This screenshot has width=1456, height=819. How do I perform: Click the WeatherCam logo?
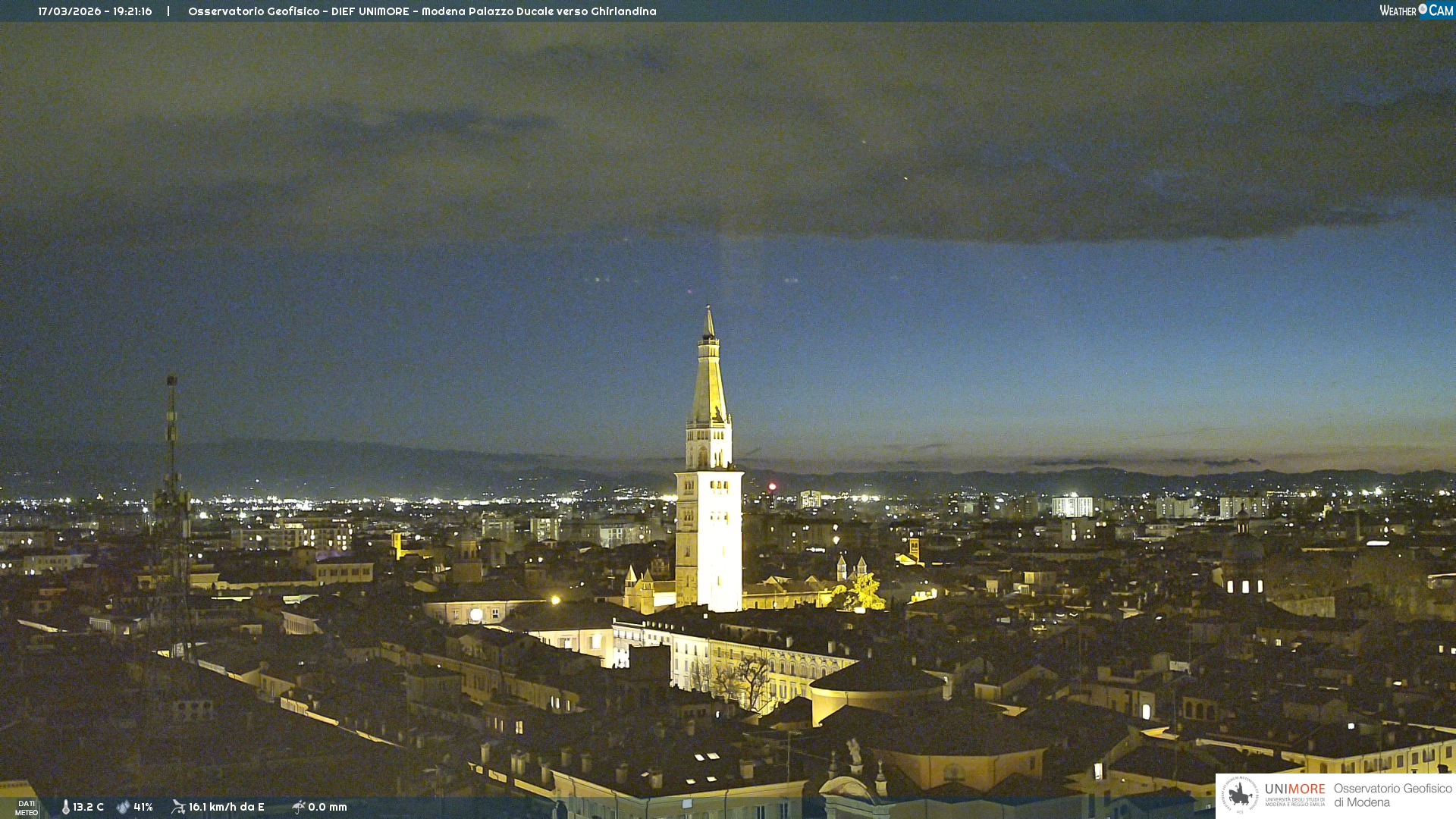[x=1416, y=11]
